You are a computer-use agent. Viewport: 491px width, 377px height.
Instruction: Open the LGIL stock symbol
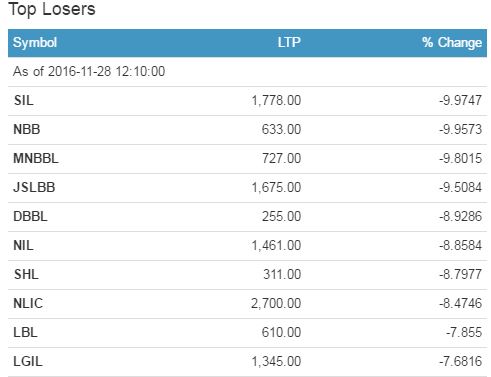(28, 361)
